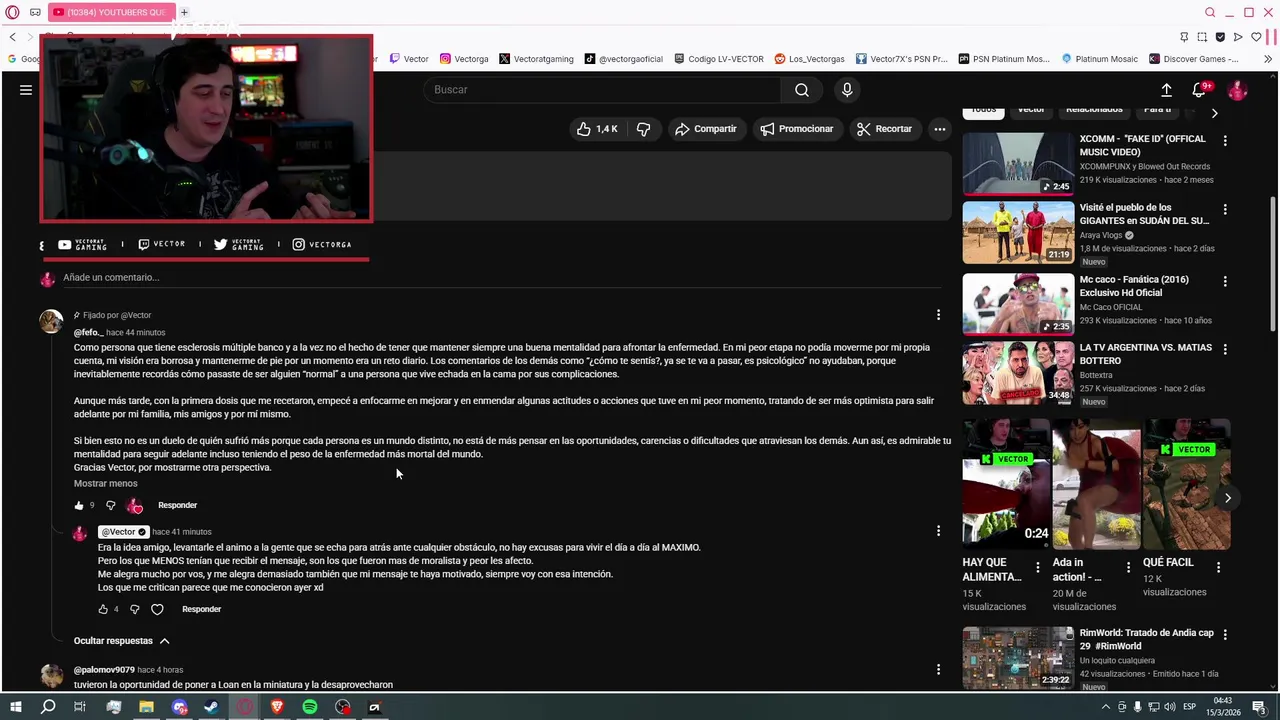Click the heart bookmark icon in address bar
Image resolution: width=1280 pixels, height=720 pixels.
pos(1256,37)
